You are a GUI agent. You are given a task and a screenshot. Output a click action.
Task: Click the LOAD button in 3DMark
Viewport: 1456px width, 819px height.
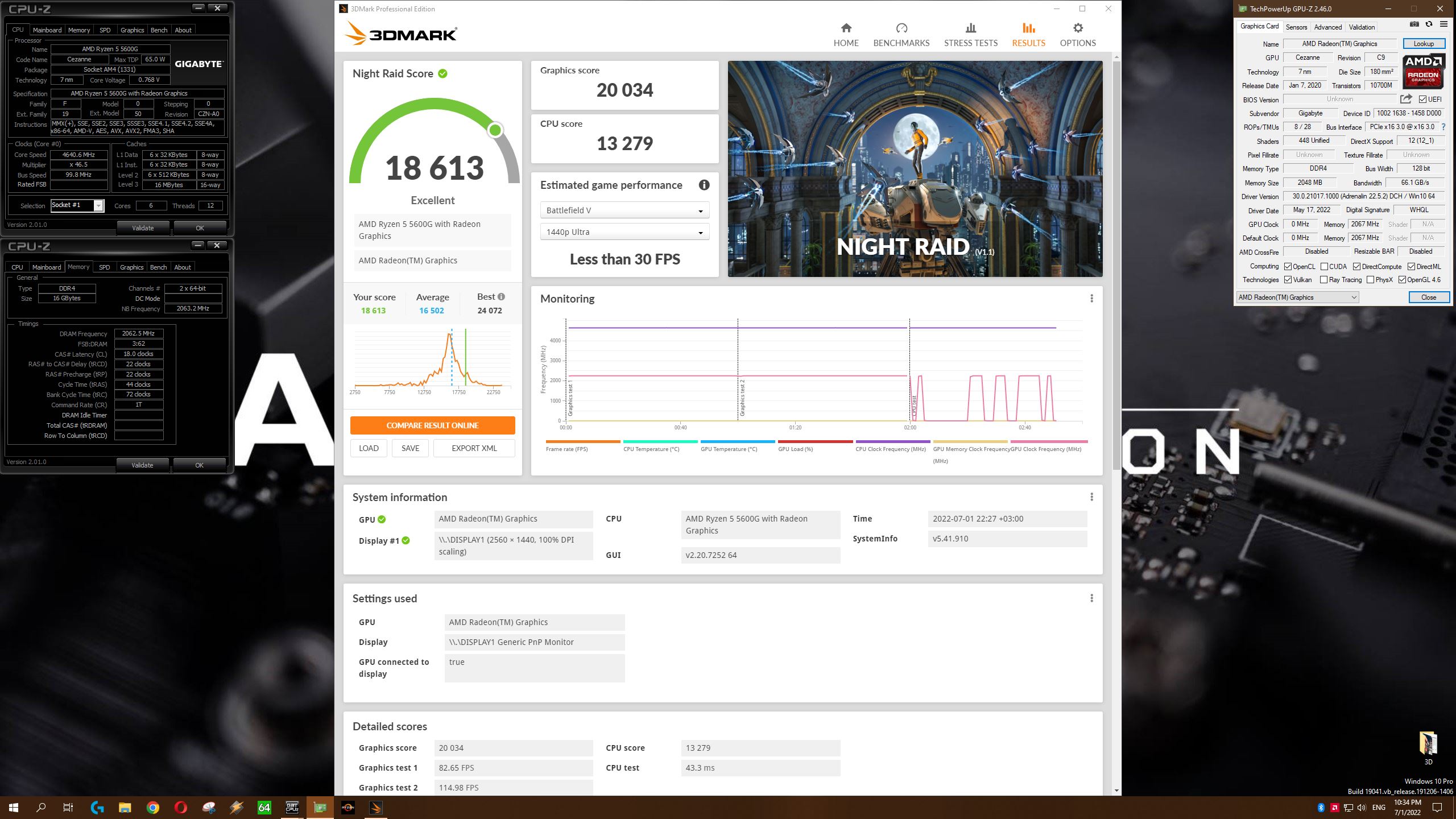[369, 448]
